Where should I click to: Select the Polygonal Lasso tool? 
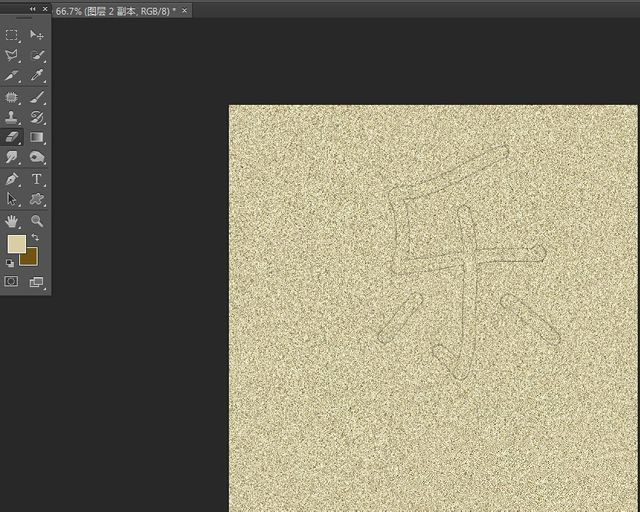tap(11, 55)
